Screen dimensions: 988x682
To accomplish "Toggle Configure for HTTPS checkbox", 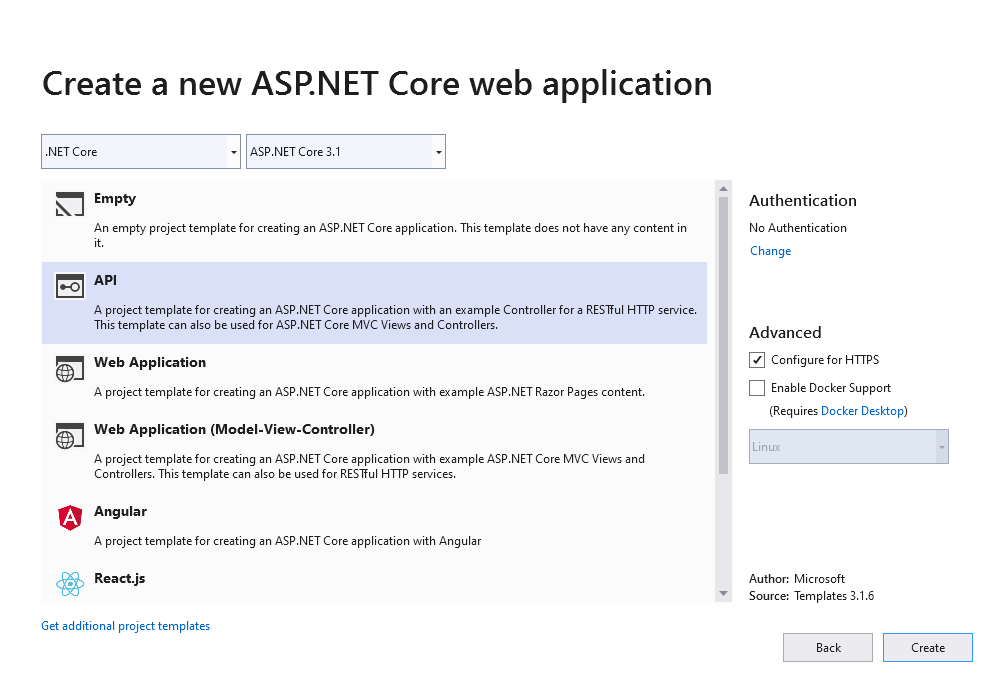I will 757,360.
